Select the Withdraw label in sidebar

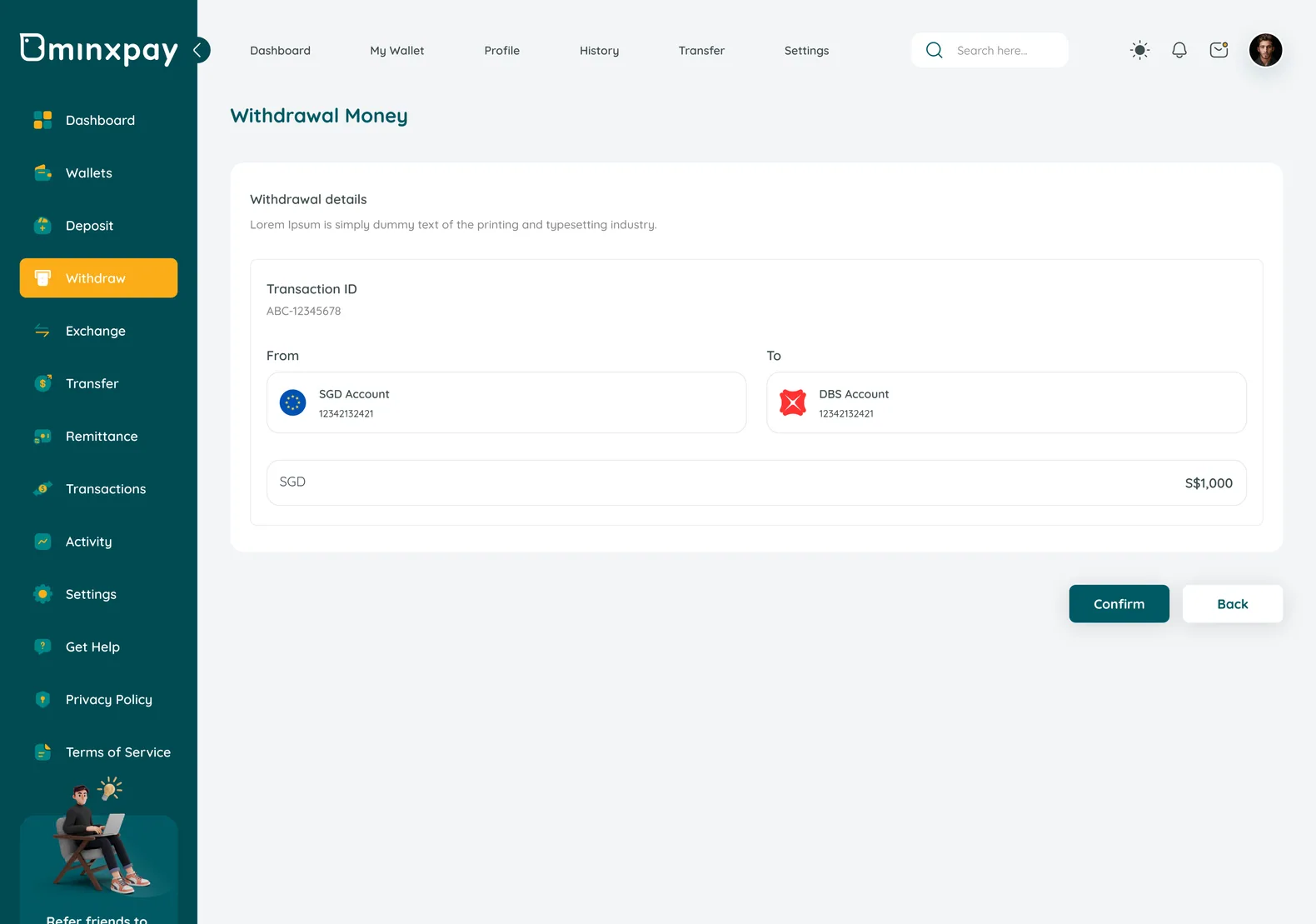point(96,278)
